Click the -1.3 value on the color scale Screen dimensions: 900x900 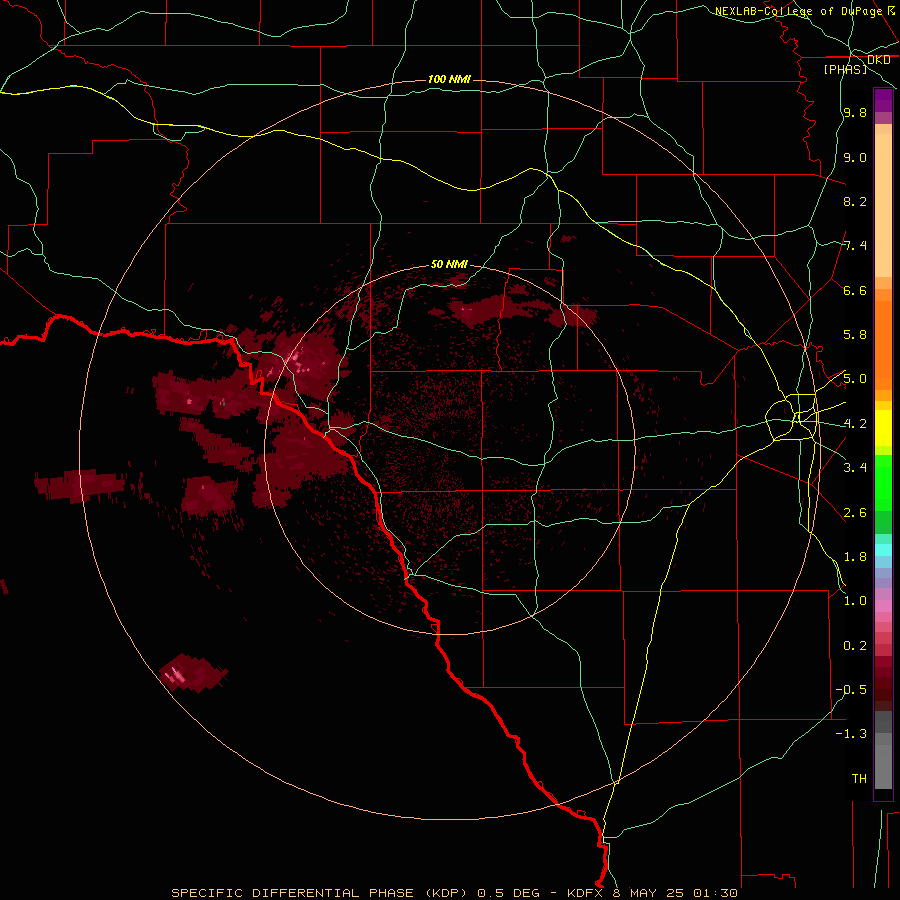pos(852,734)
